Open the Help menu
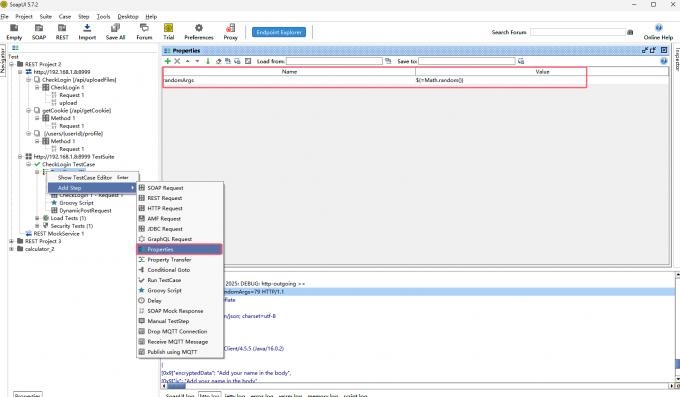 [x=151, y=16]
